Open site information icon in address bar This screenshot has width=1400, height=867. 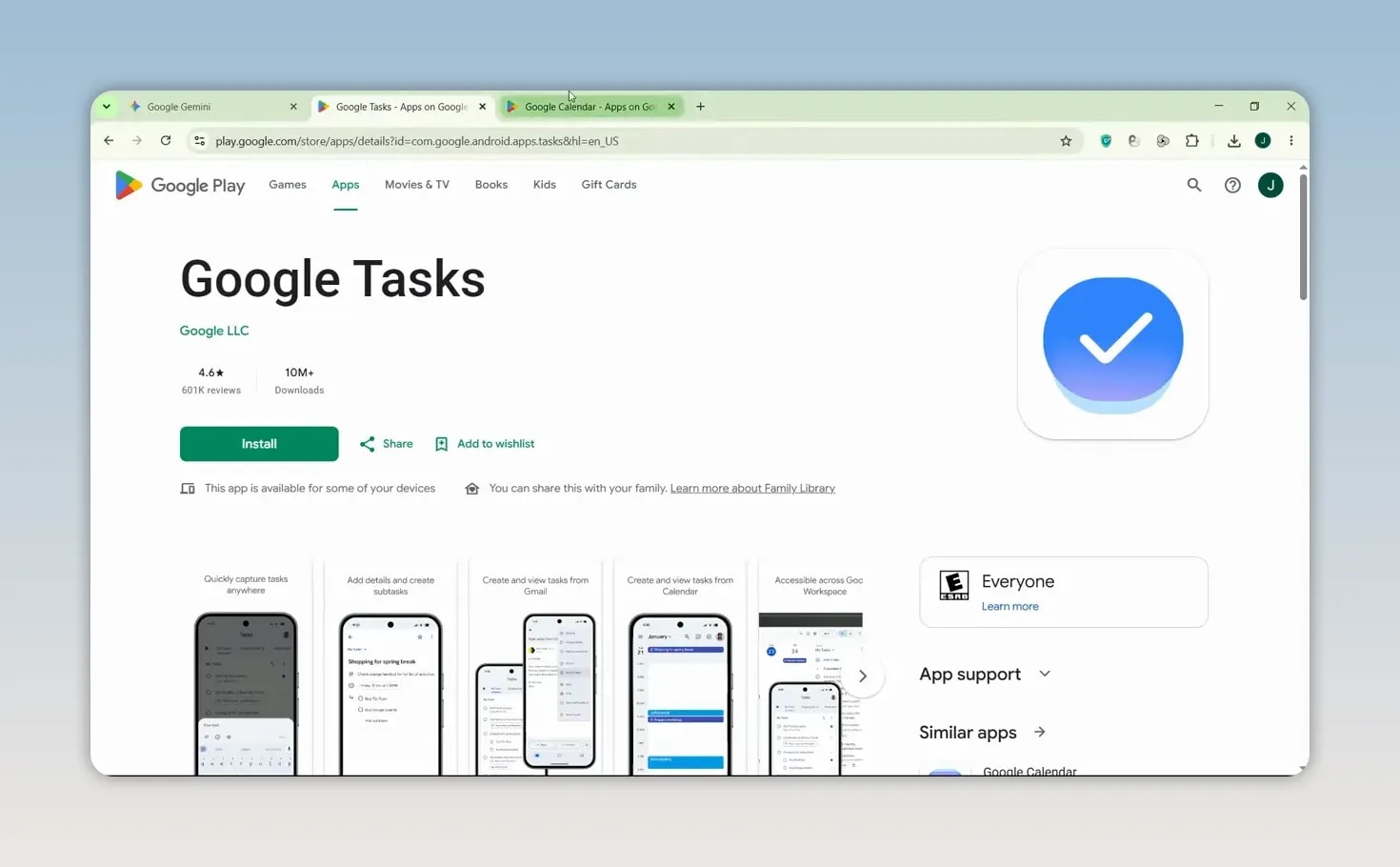[x=199, y=141]
